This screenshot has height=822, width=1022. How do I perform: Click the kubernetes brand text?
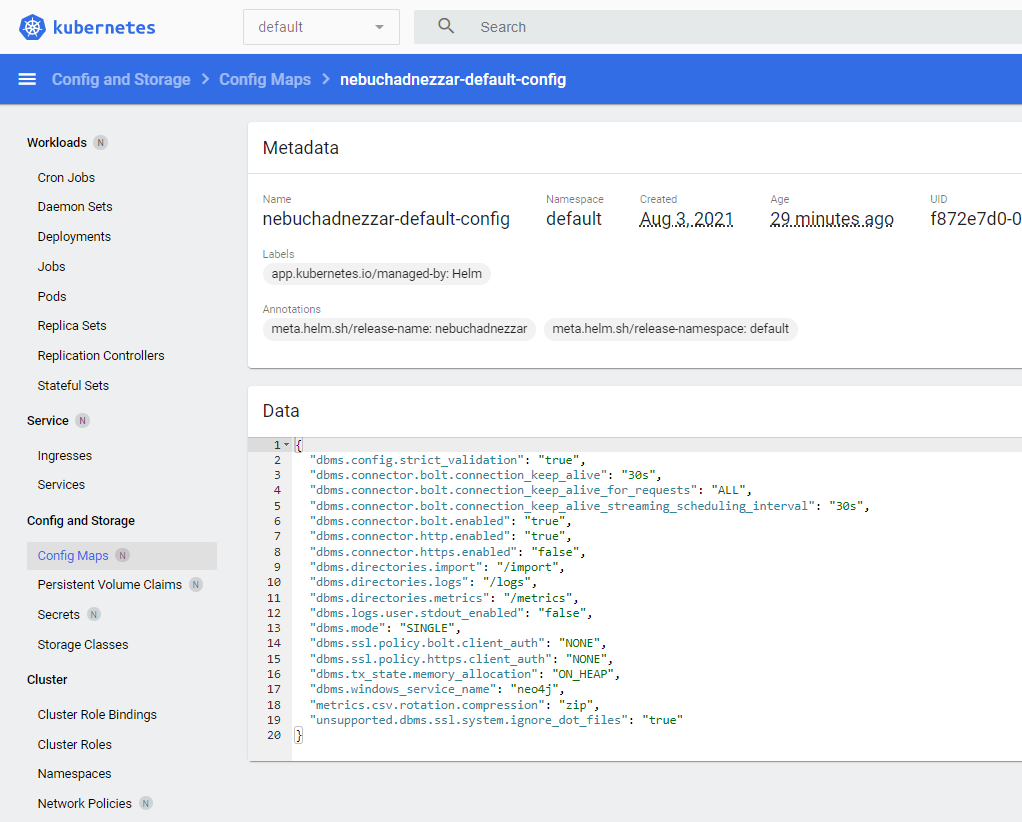click(x=104, y=27)
